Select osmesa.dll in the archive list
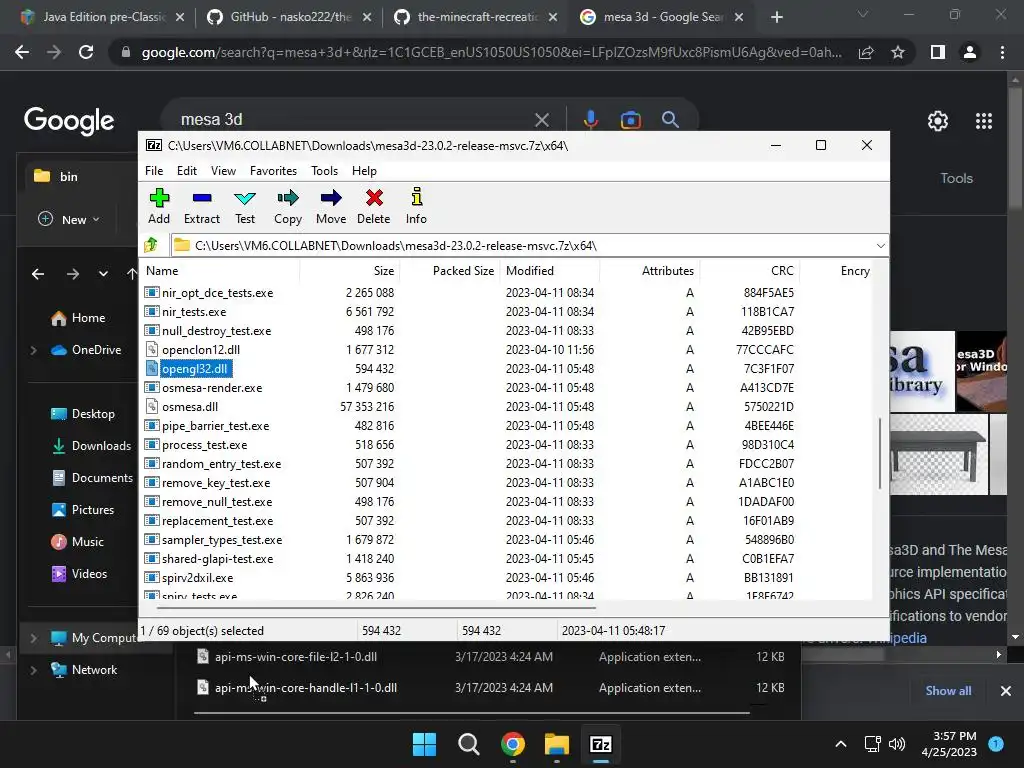 pyautogui.click(x=190, y=407)
